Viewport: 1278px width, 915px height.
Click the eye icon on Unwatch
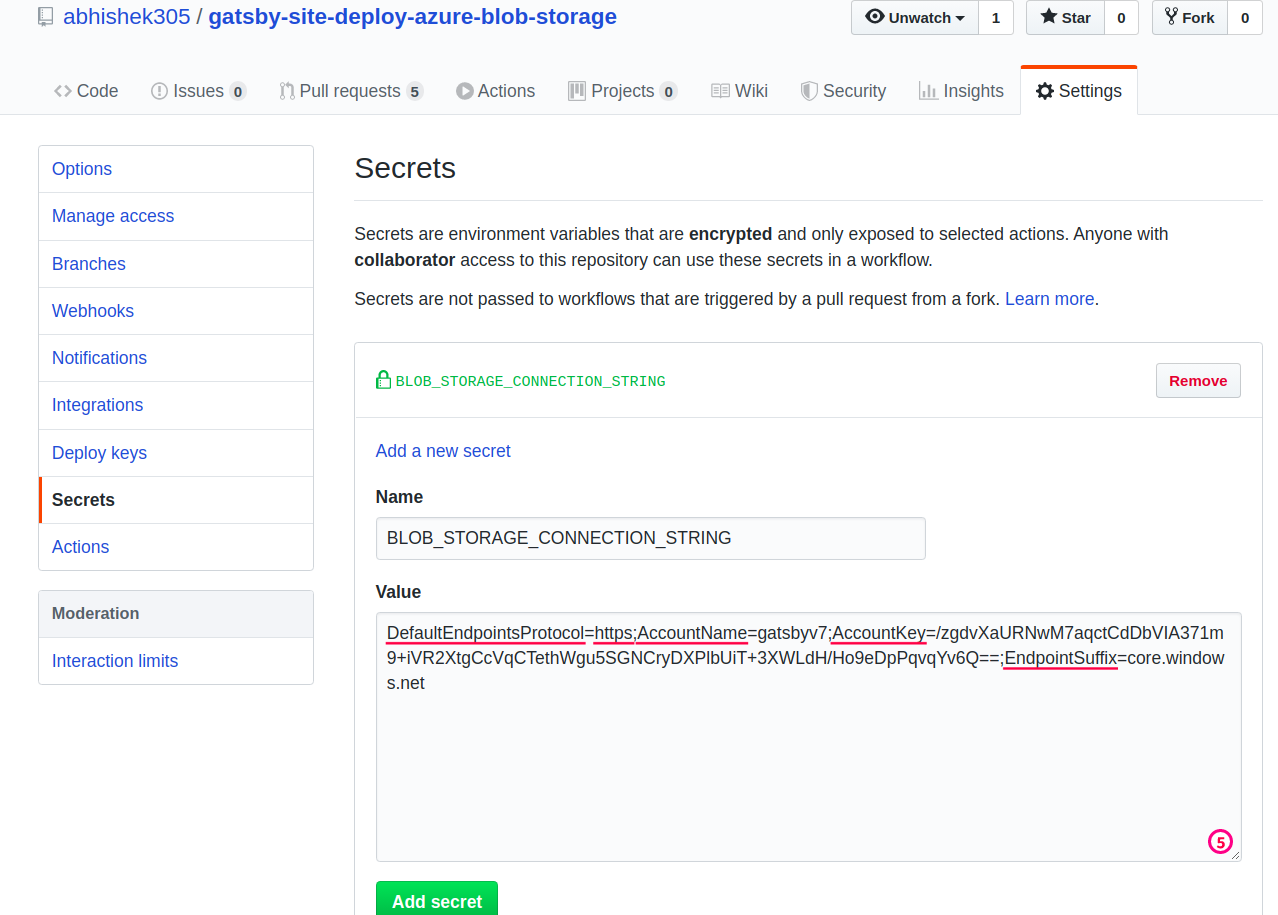(x=875, y=17)
